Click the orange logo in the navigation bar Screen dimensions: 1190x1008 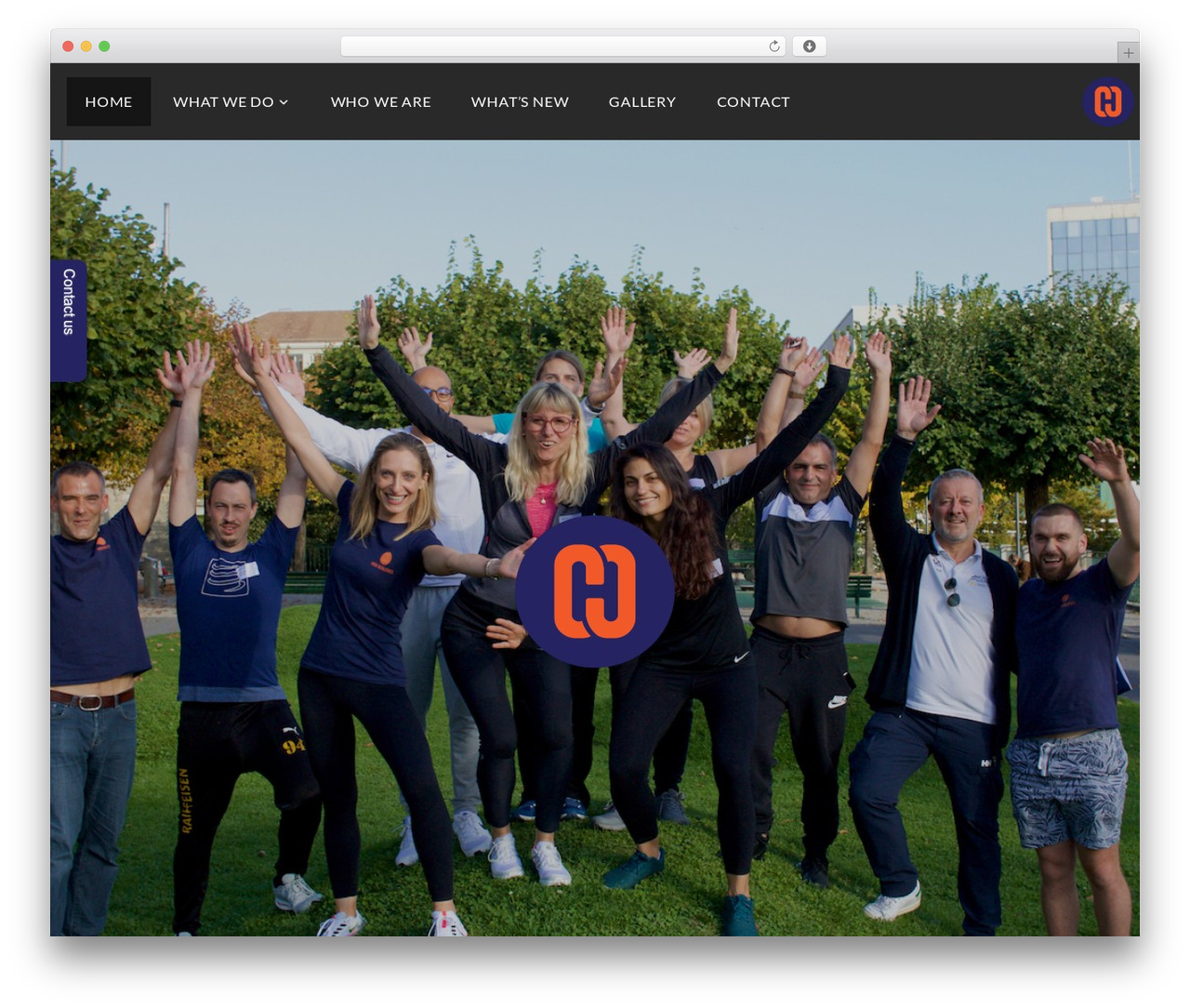coord(1107,101)
